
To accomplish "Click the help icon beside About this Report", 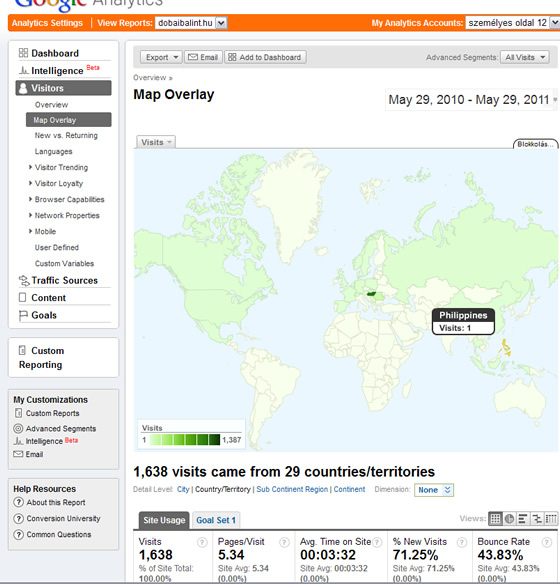I will tap(18, 502).
